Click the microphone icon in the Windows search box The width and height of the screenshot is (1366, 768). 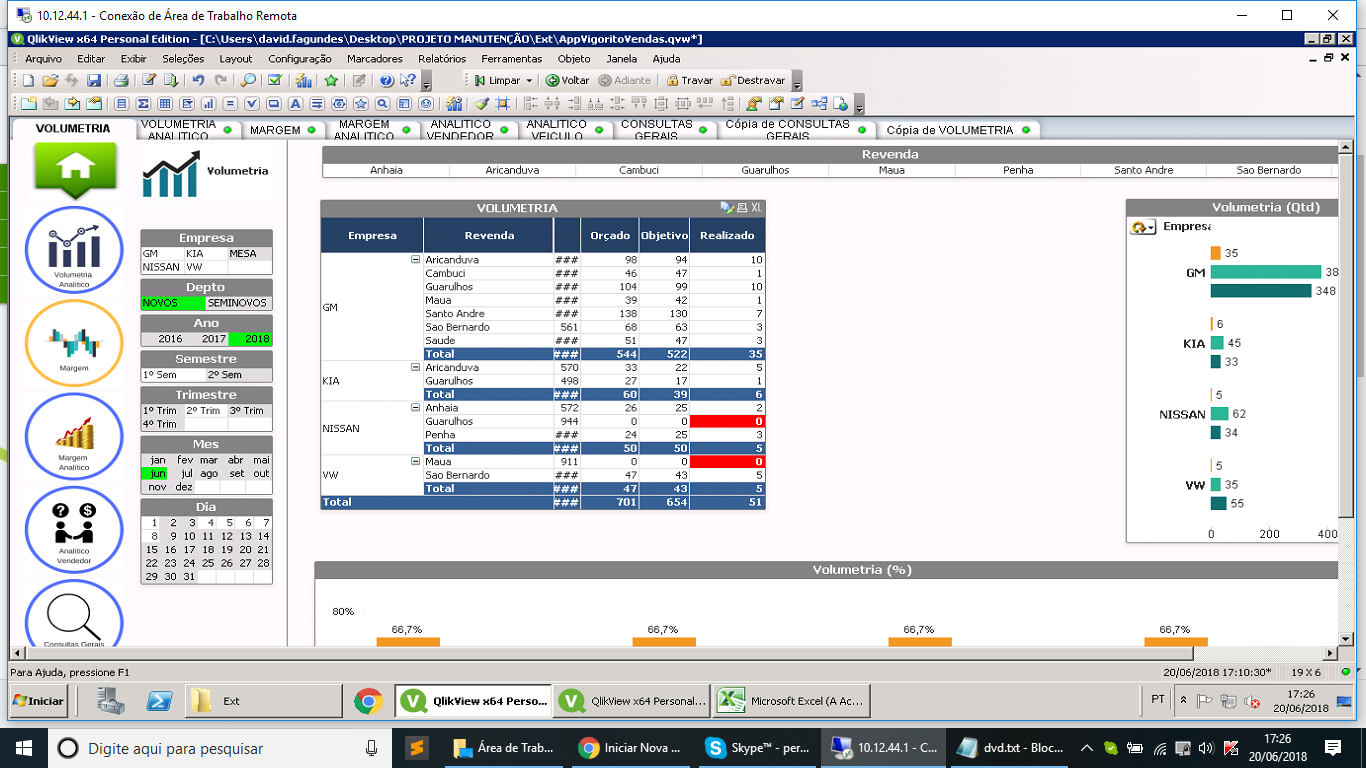point(371,748)
